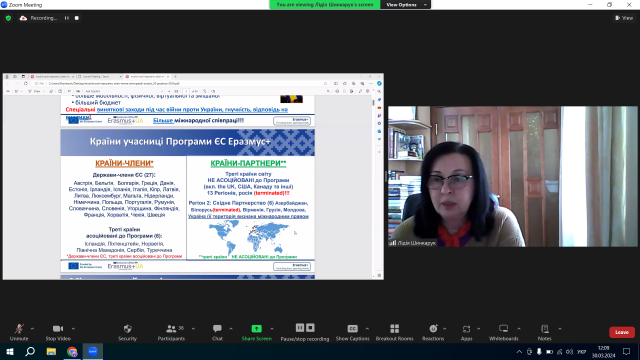Stop recording via top-left stop icon
640x360 pixels.
pyautogui.click(x=77, y=18)
